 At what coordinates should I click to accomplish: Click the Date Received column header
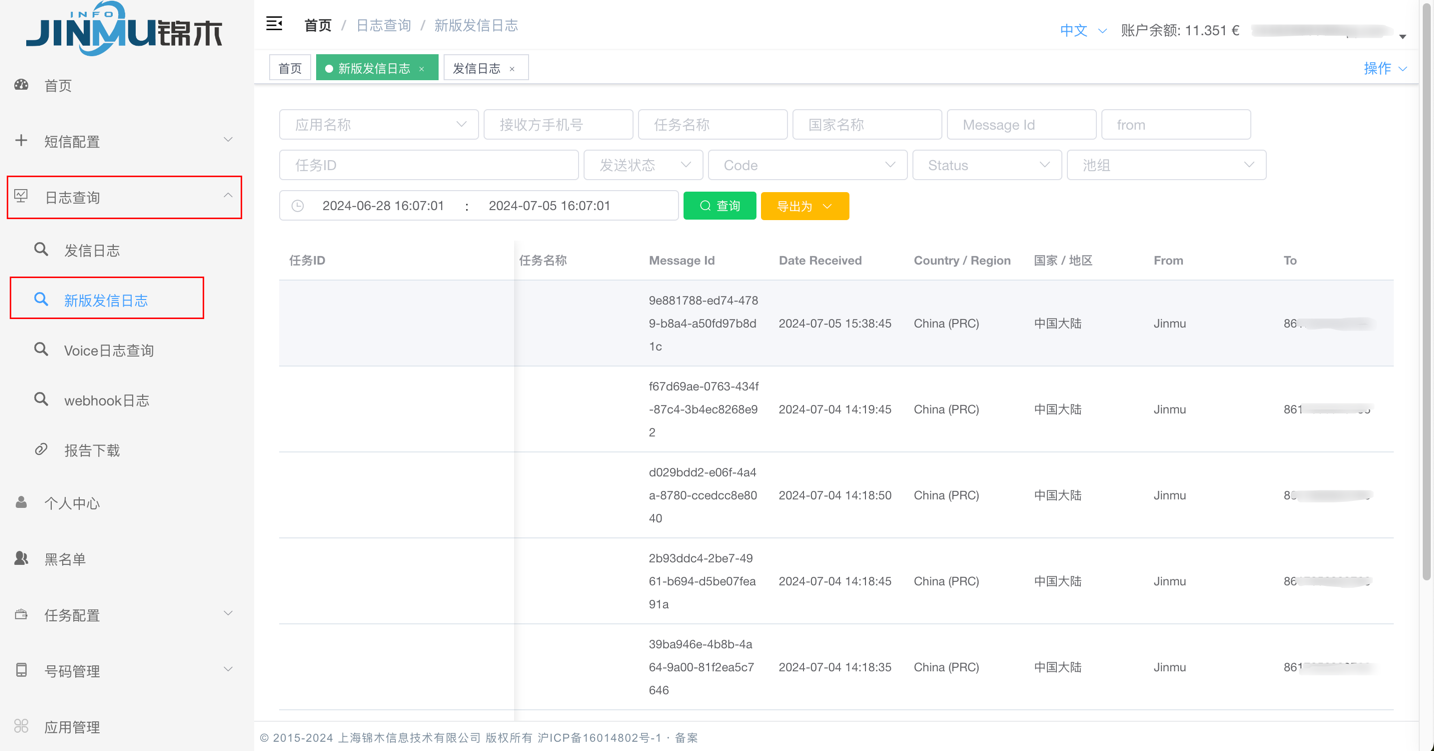coord(820,260)
